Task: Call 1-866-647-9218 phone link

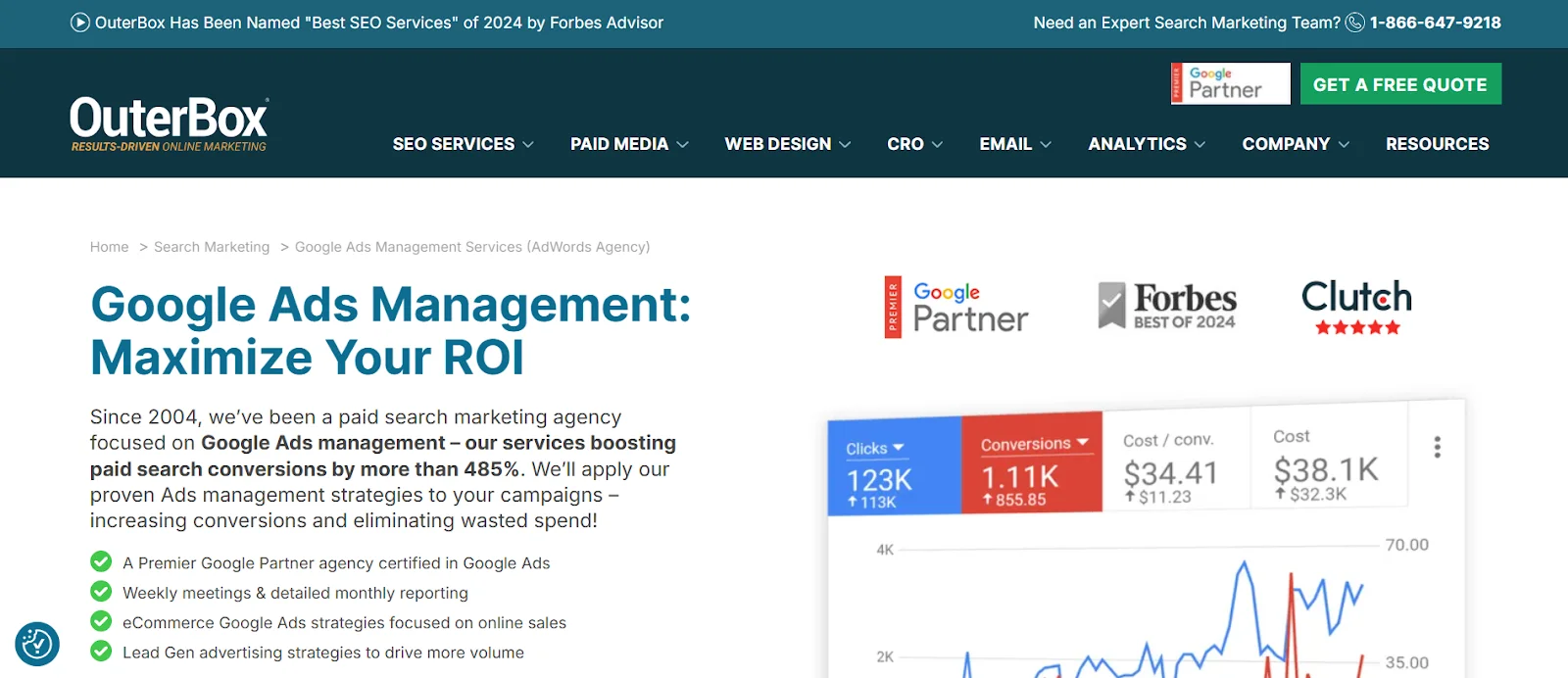Action: 1435,23
